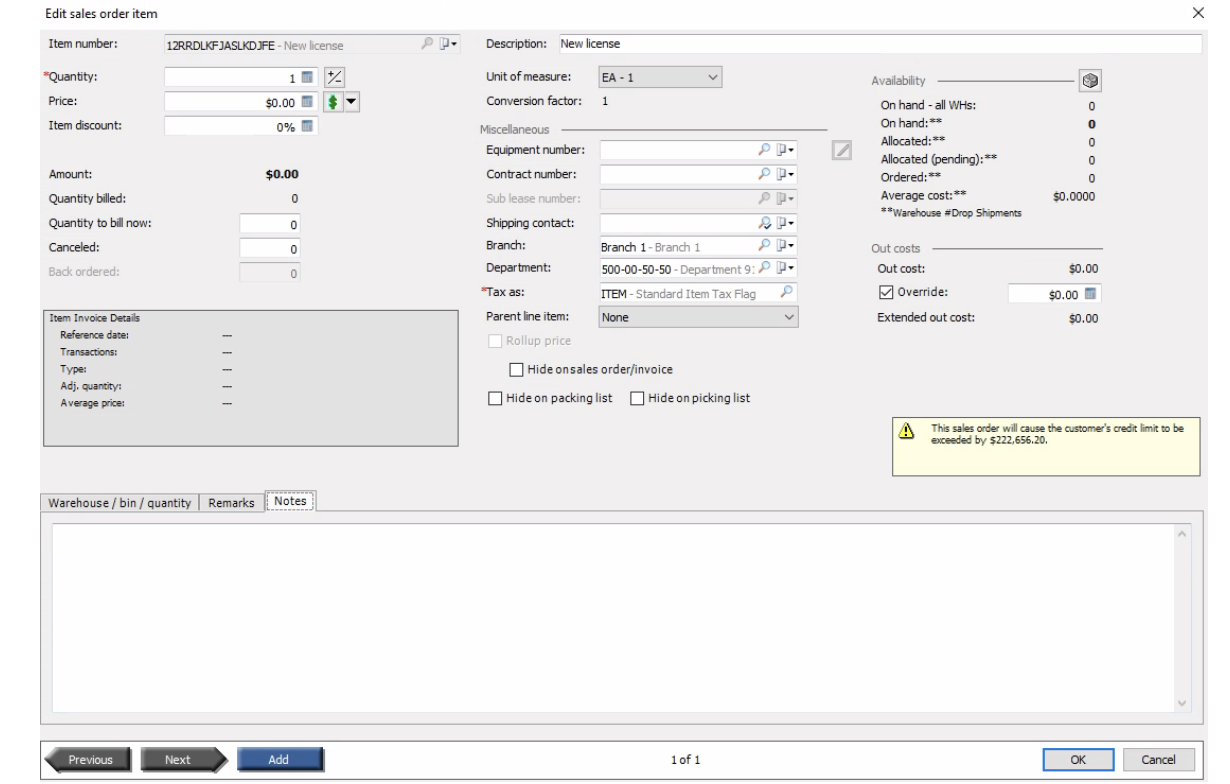Click the Notes scrollbar up arrow

pos(1184,533)
